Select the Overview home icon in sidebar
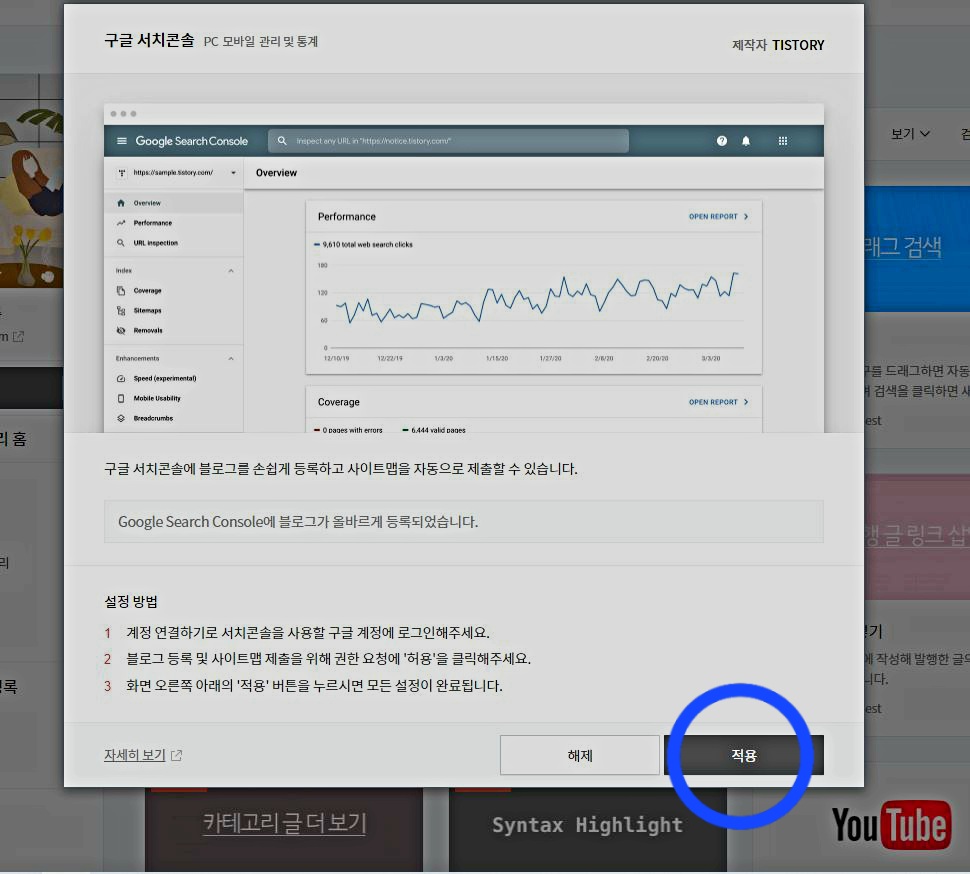970x874 pixels. (x=119, y=203)
